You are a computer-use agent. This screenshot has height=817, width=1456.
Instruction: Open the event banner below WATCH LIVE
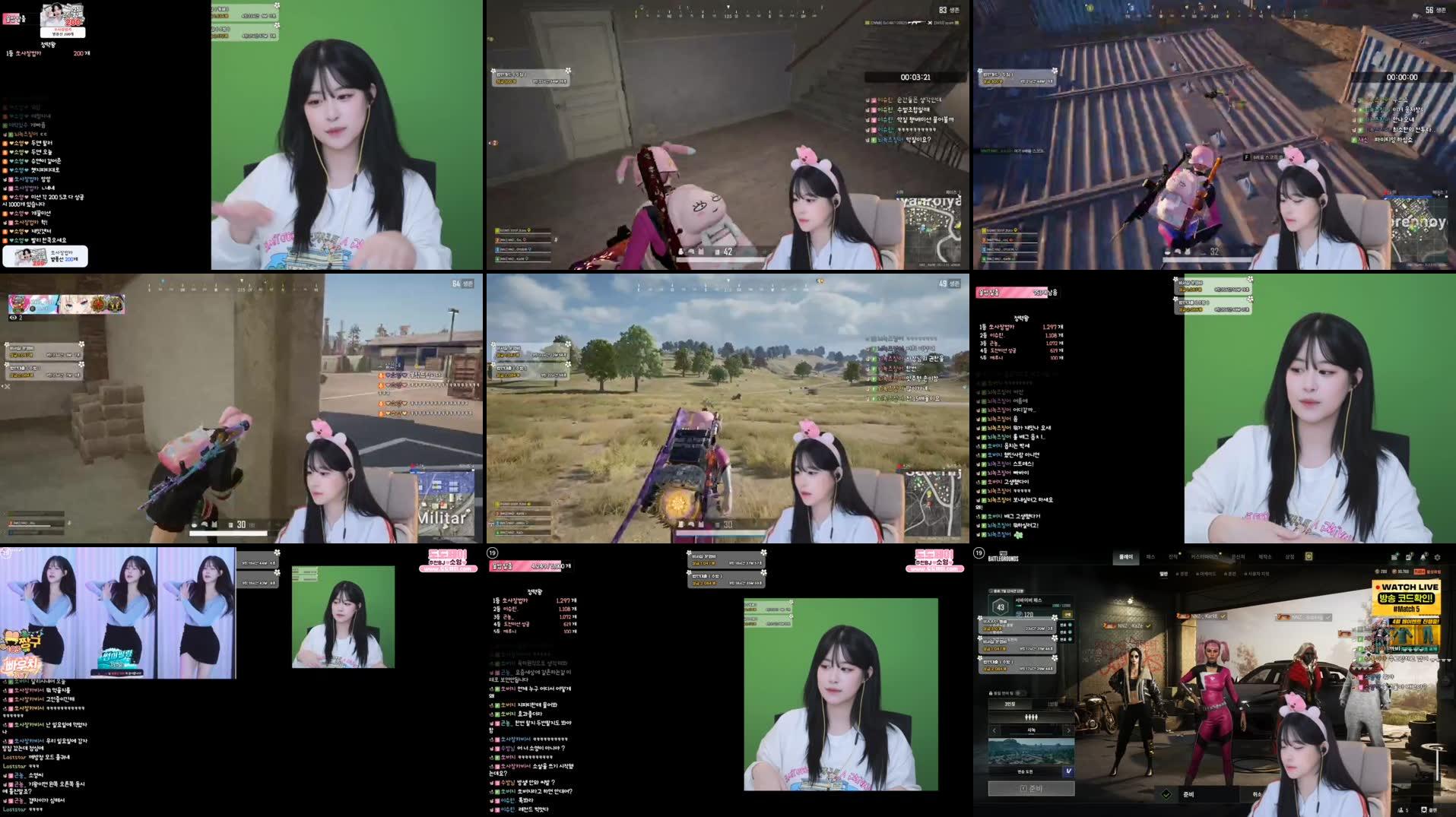1407,635
